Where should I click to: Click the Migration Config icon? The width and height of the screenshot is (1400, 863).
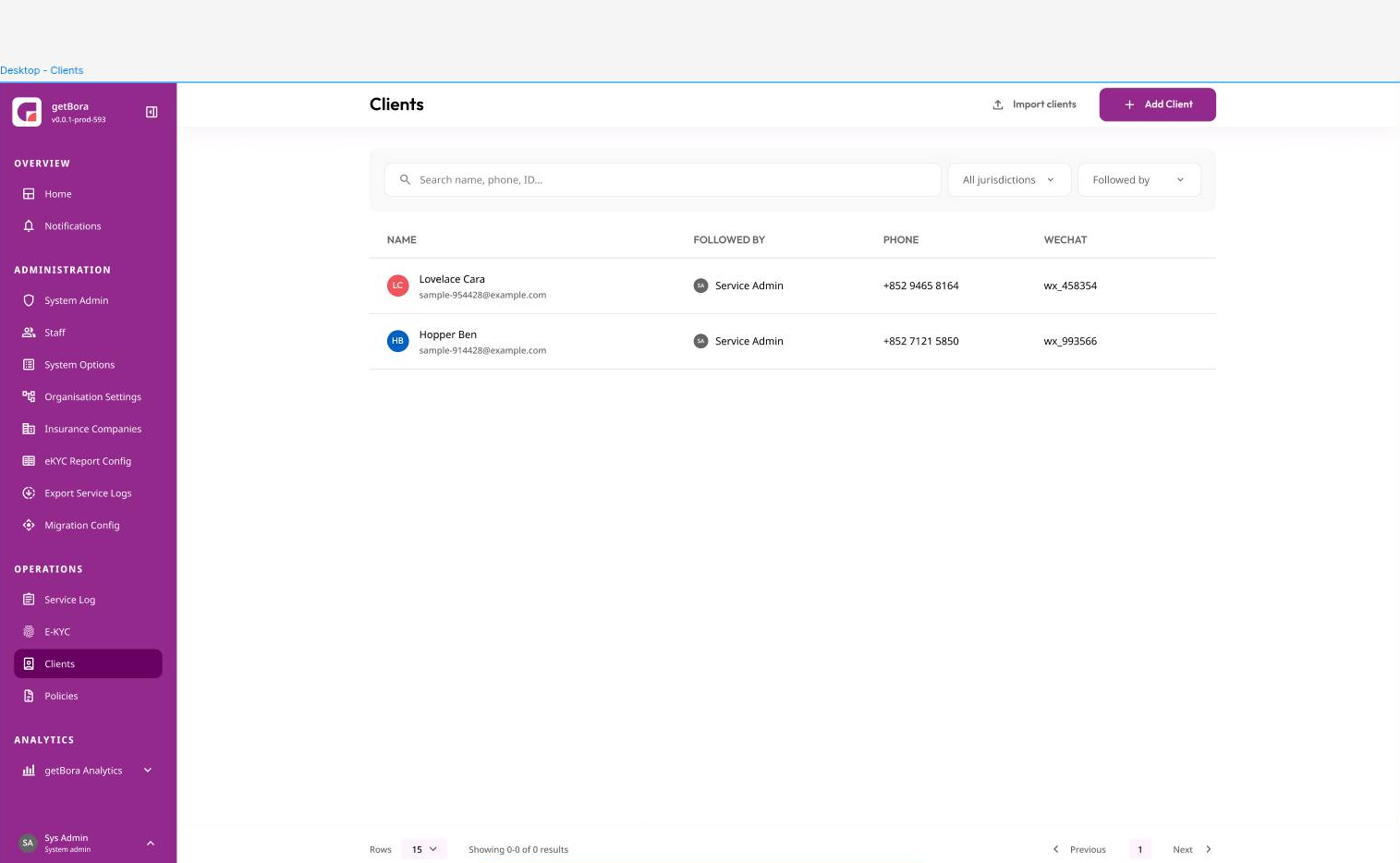click(x=29, y=525)
